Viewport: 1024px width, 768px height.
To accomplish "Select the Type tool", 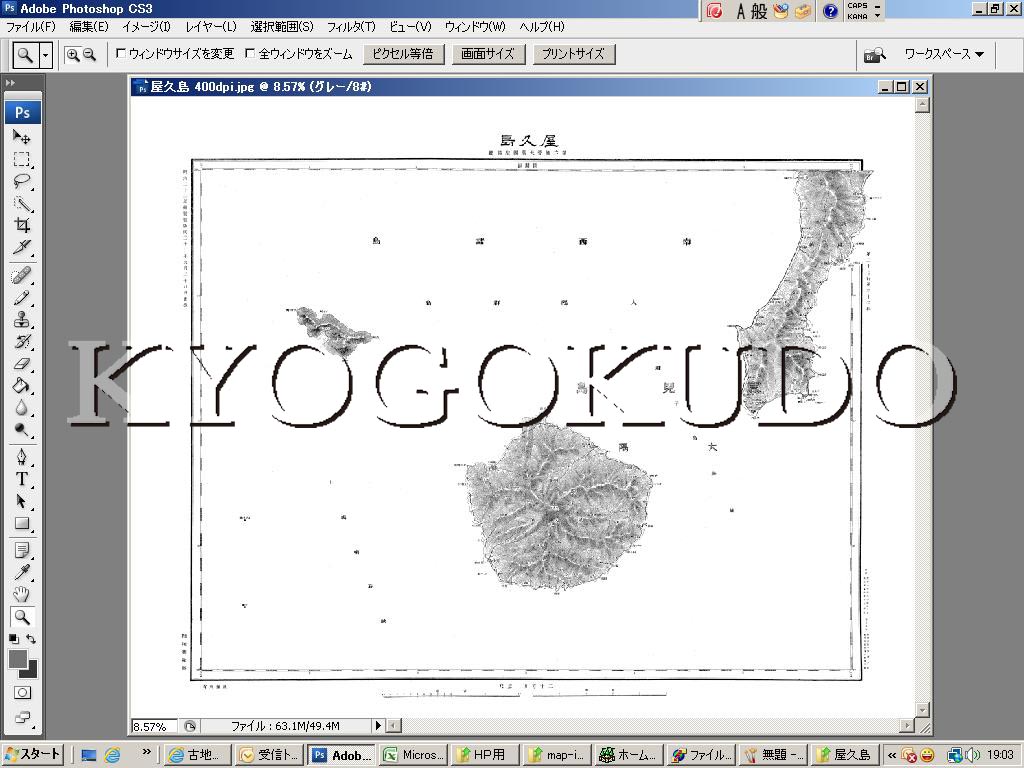I will pyautogui.click(x=22, y=479).
